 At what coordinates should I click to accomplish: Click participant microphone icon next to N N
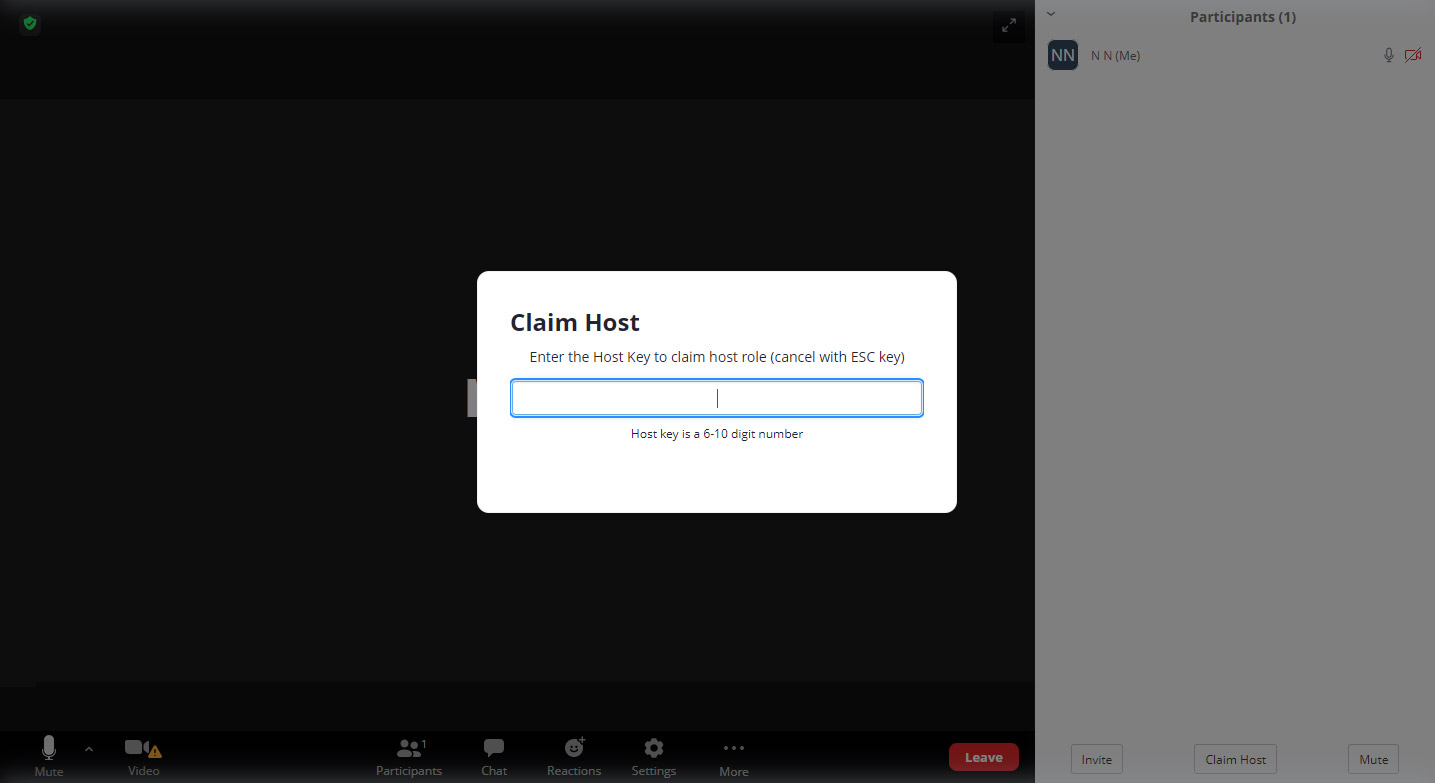1388,55
